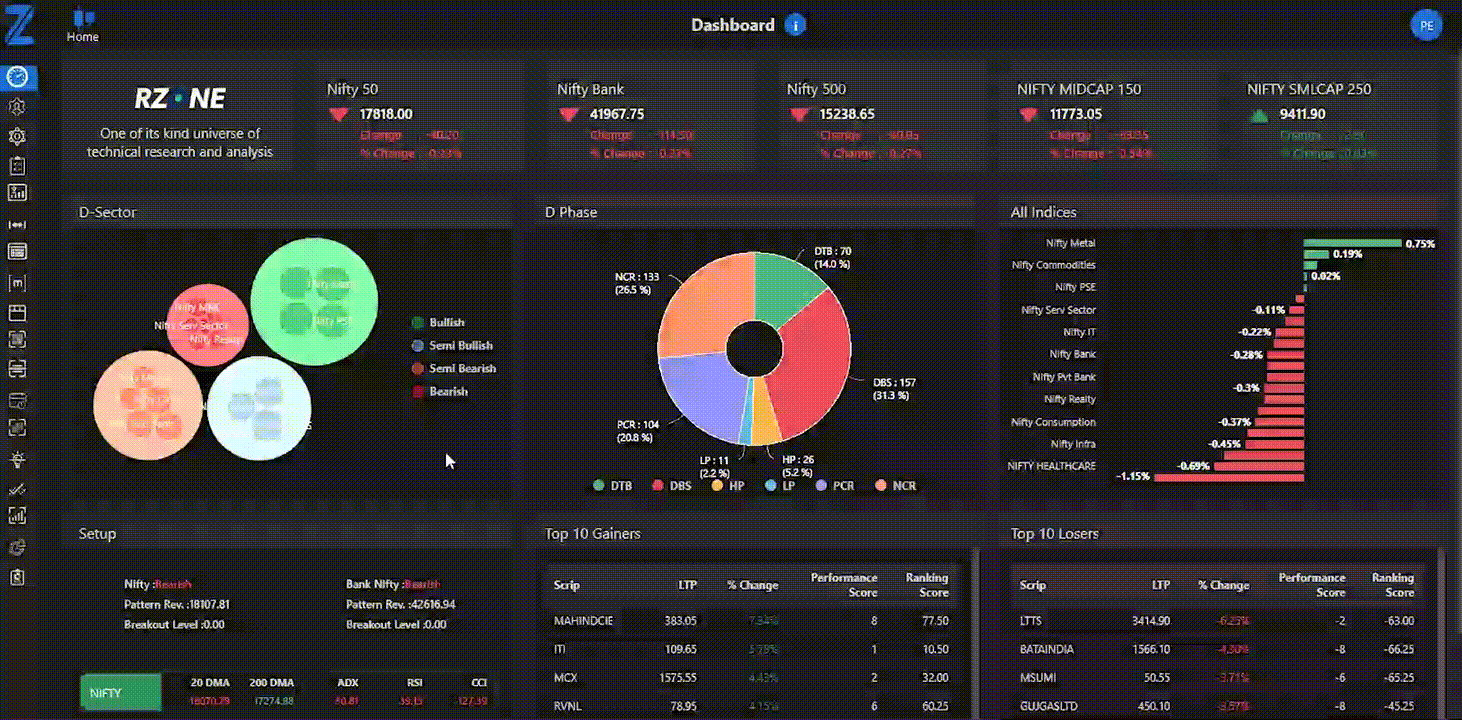Toggle DBS series in D Phase legend
Image resolution: width=1462 pixels, height=720 pixels.
coord(671,486)
